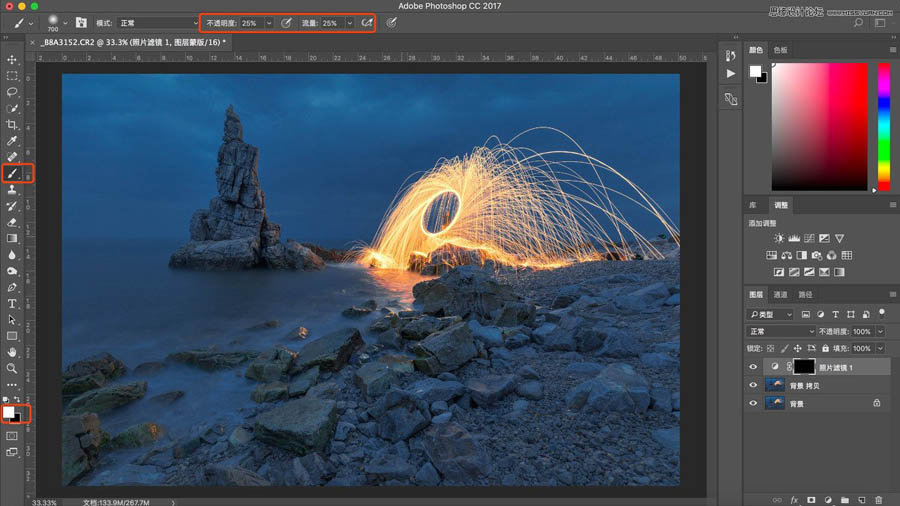Image resolution: width=900 pixels, height=506 pixels.
Task: Open the 色板 swatches tab
Action: pos(780,50)
